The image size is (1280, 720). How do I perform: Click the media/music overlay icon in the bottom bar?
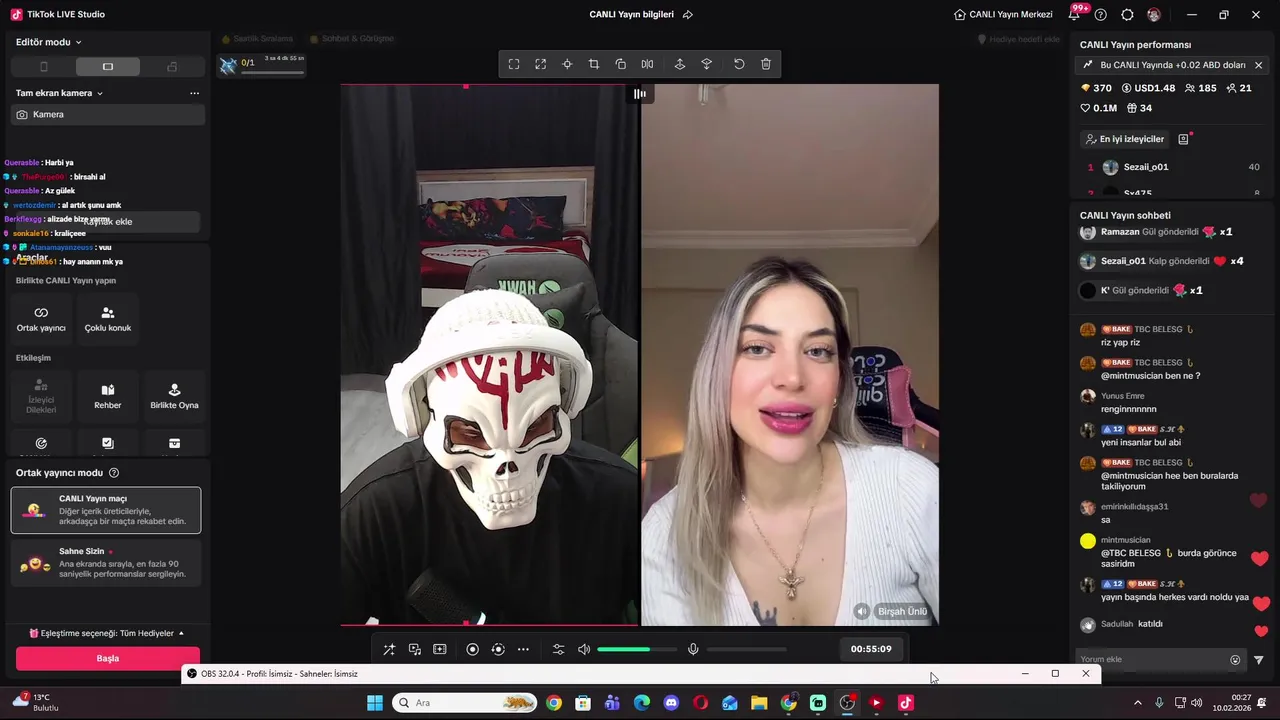click(x=415, y=649)
